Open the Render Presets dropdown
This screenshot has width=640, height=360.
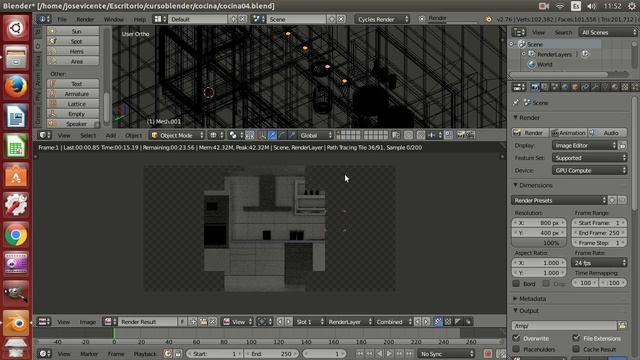click(x=559, y=200)
